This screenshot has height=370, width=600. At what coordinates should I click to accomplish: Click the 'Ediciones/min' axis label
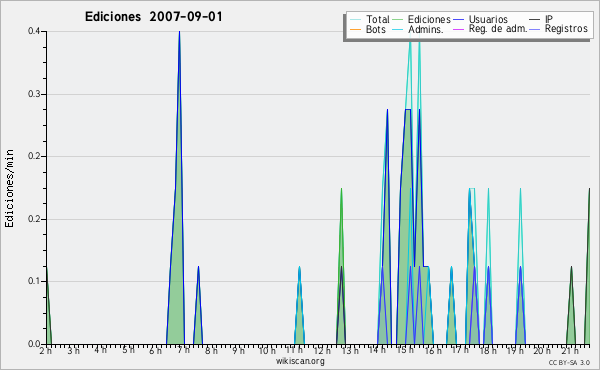point(9,188)
